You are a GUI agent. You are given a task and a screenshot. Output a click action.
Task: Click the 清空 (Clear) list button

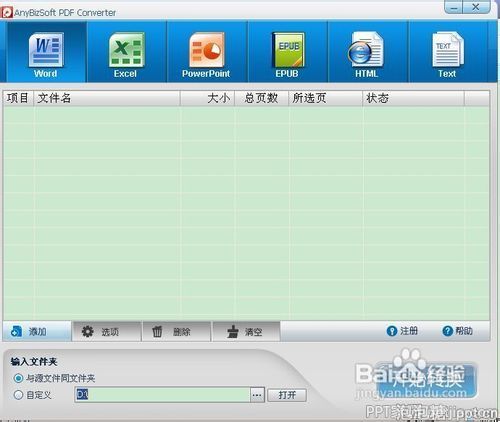246,332
